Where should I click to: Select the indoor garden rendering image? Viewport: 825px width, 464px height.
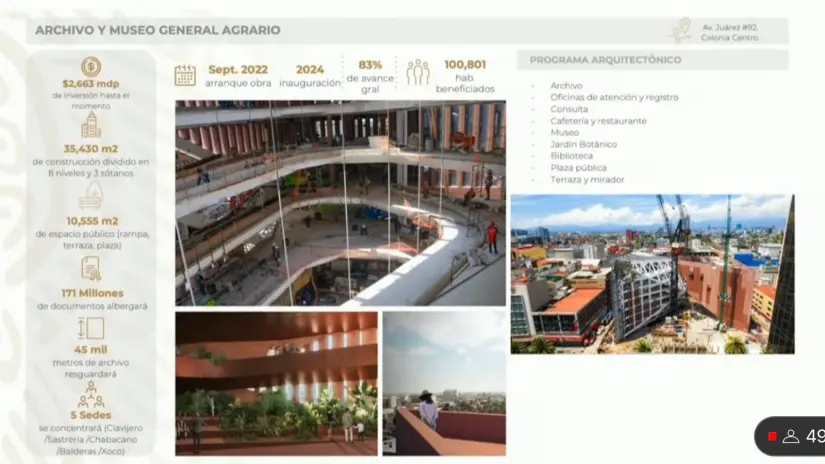276,383
